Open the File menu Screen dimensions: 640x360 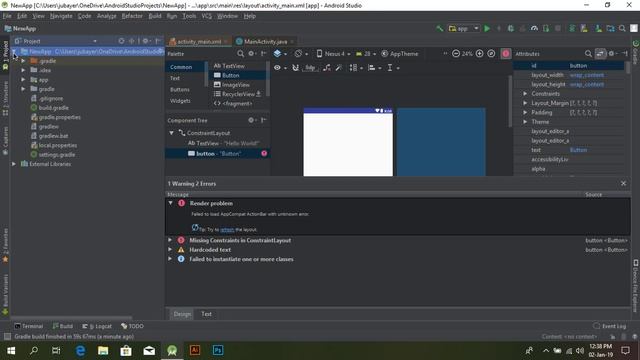(7, 16)
